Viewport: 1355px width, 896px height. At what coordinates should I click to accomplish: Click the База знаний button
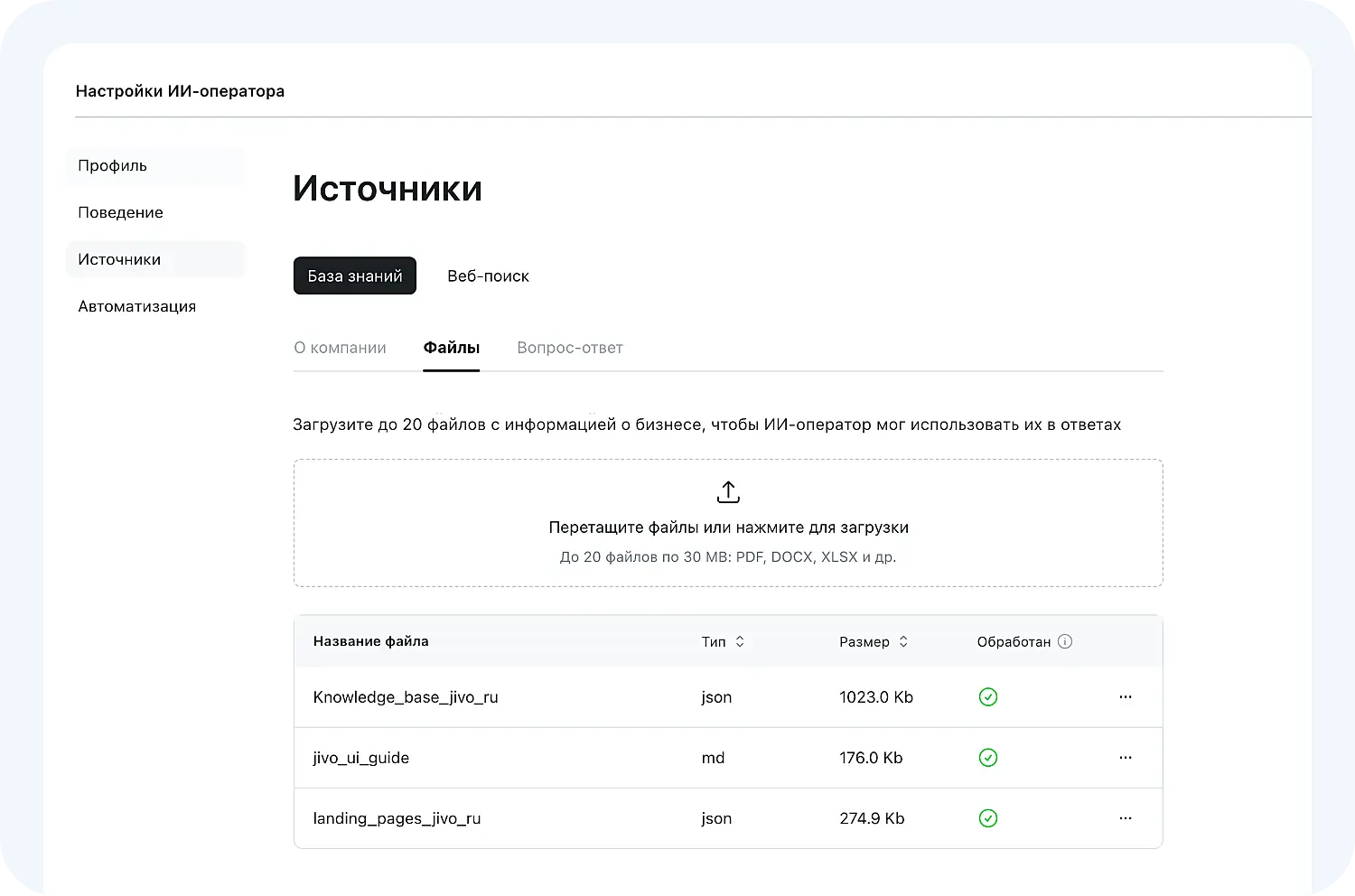355,276
